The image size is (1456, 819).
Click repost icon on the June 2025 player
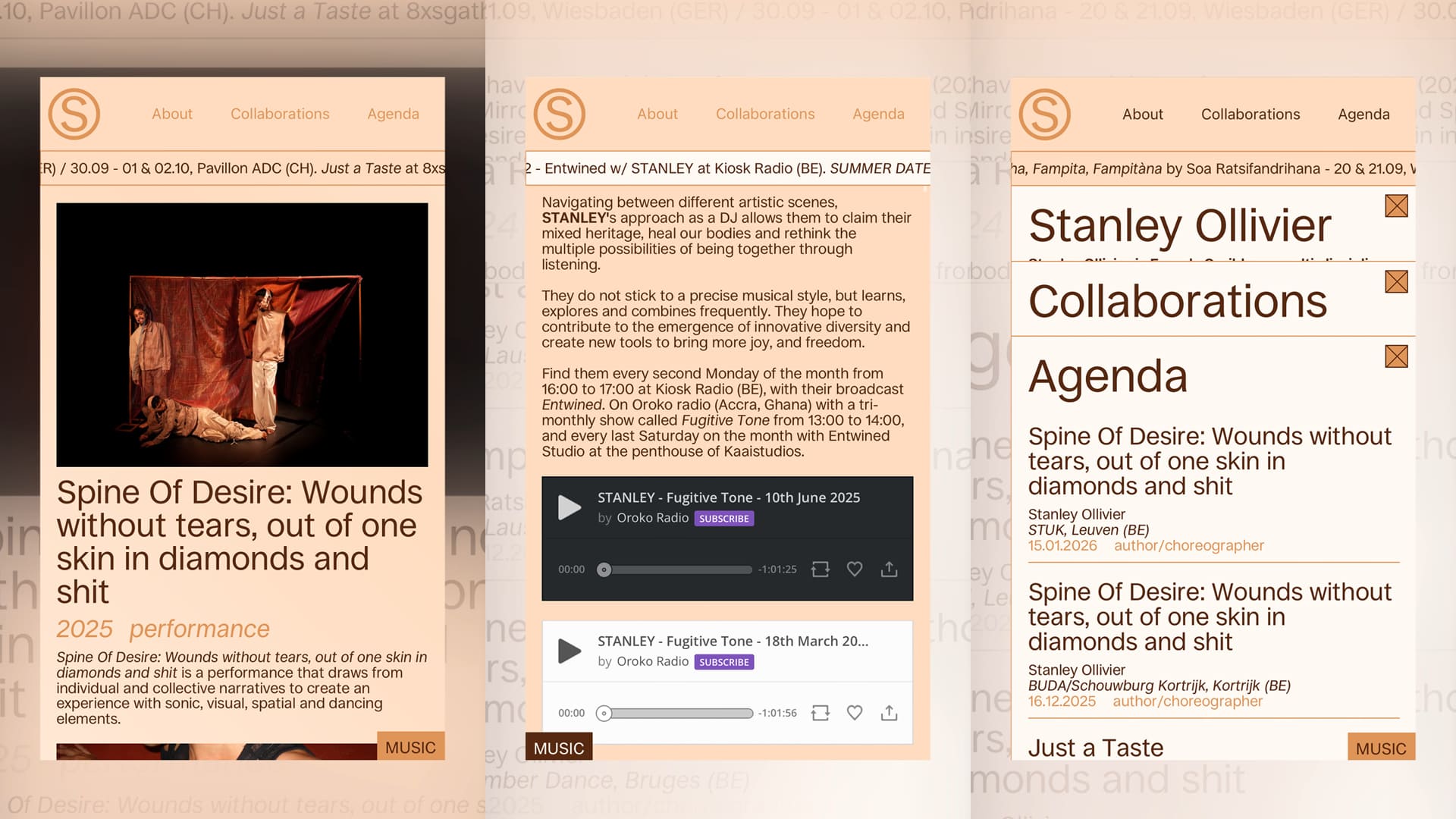(x=820, y=569)
